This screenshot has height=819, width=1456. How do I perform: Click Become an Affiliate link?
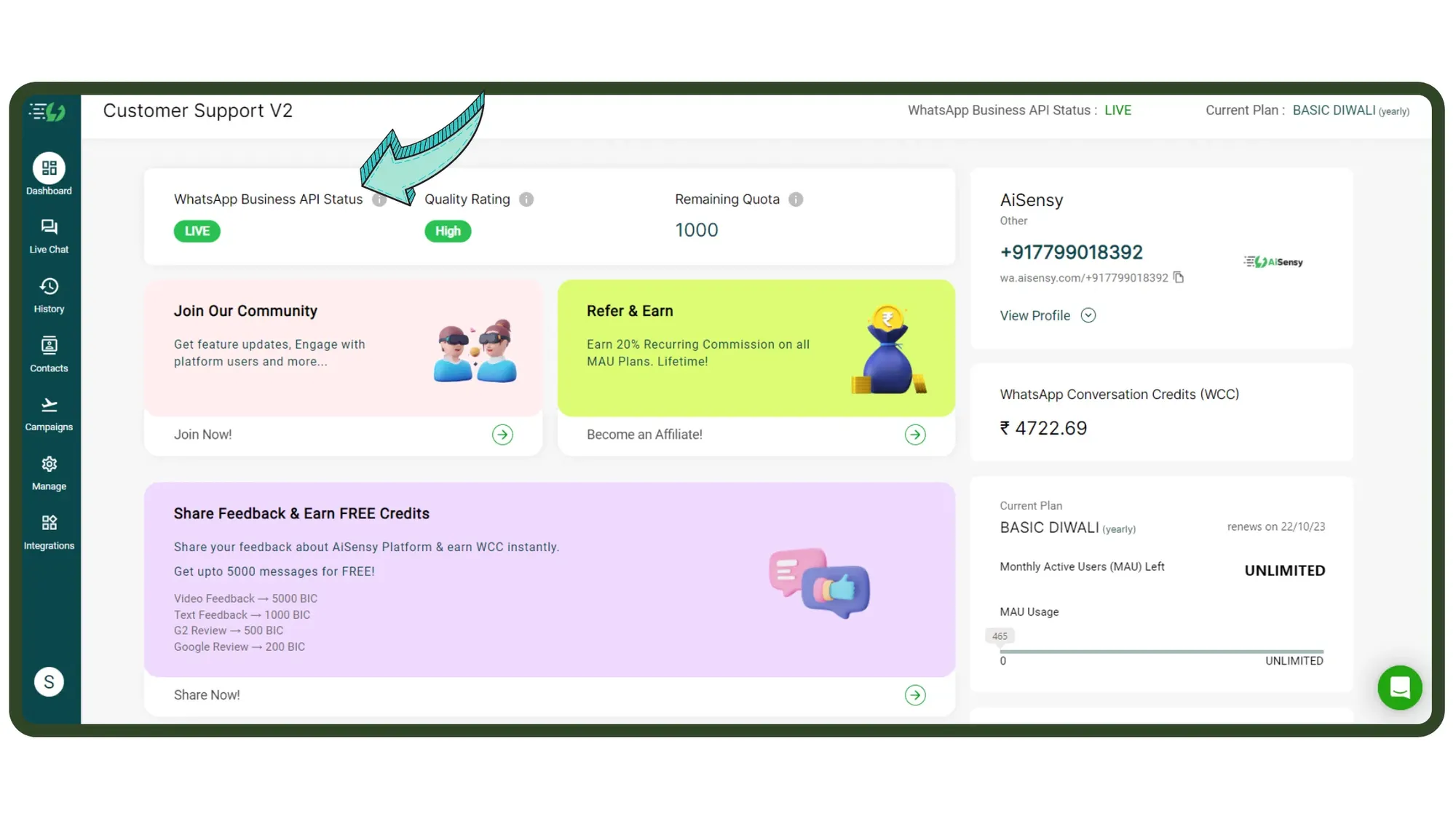(645, 434)
